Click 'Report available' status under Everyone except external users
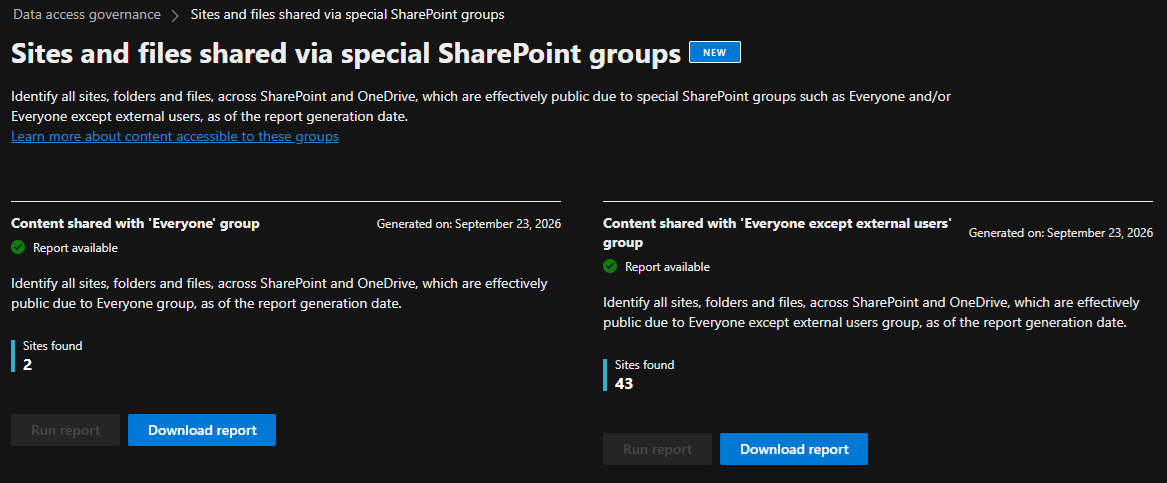The width and height of the screenshot is (1167, 483). (667, 267)
